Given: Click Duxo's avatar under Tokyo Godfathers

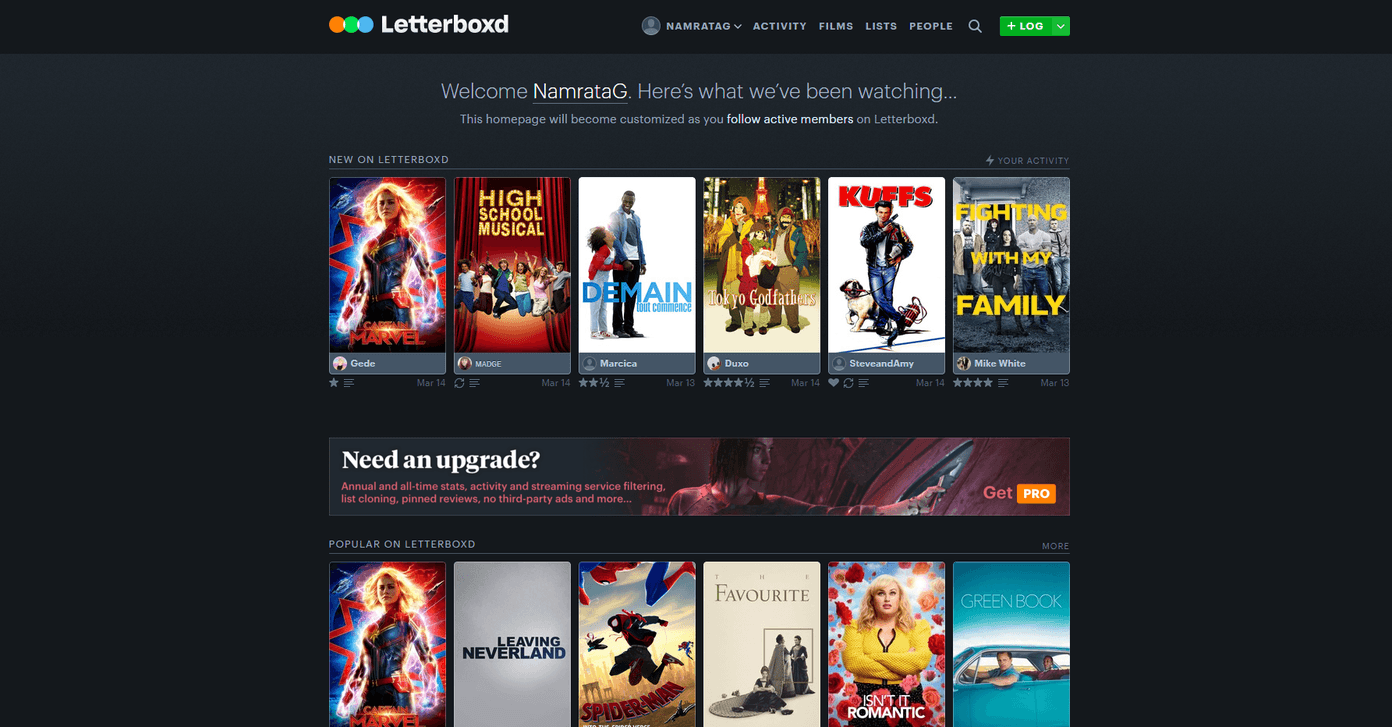Looking at the screenshot, I should coord(716,363).
